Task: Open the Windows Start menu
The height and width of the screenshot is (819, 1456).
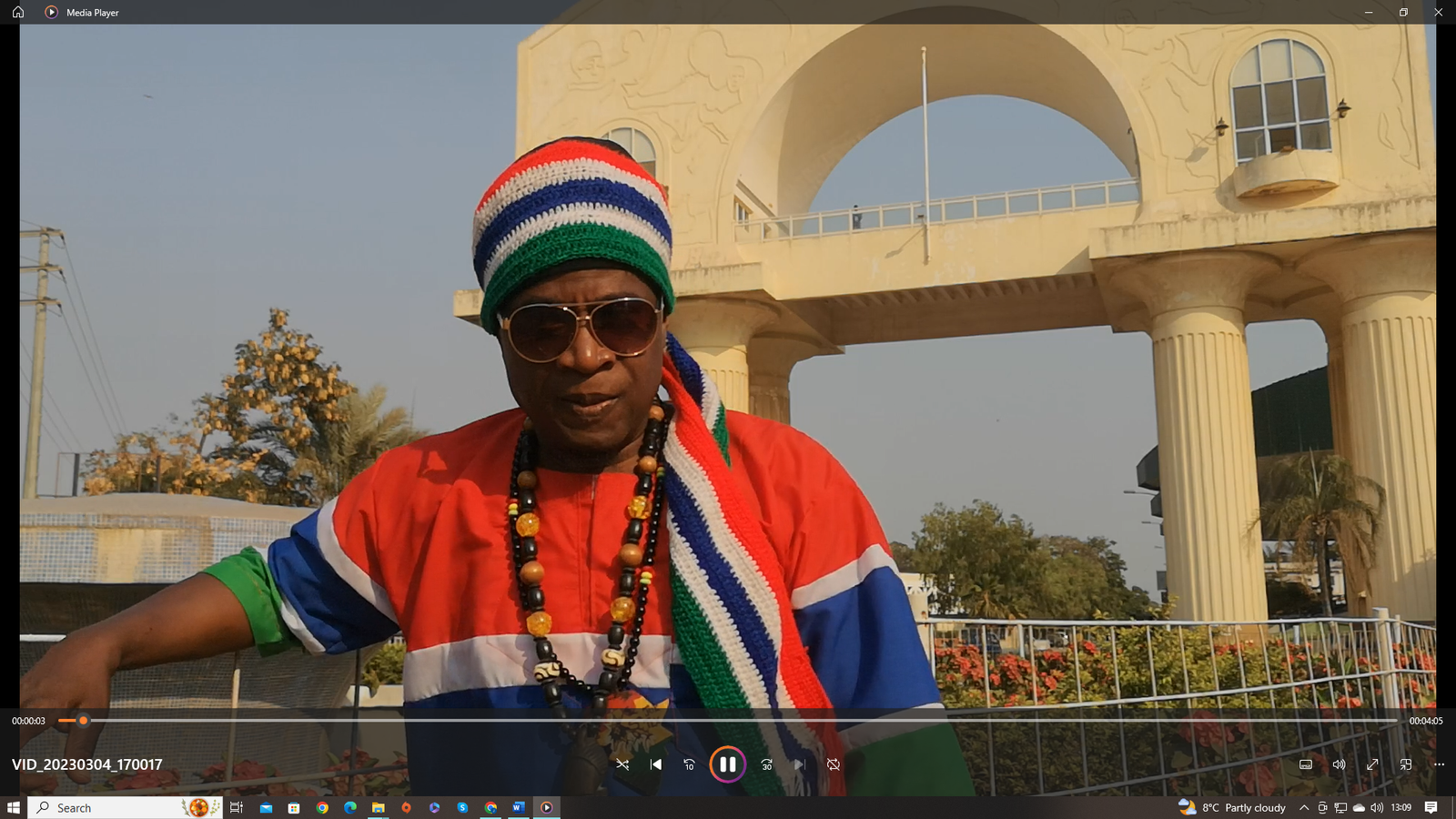Action: 14,808
